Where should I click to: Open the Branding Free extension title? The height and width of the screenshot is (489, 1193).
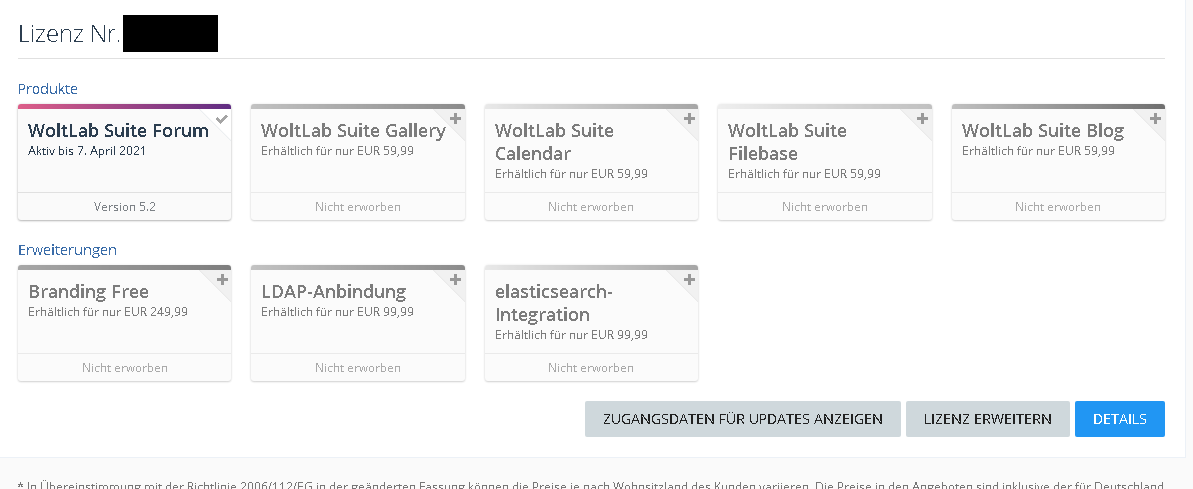88,292
